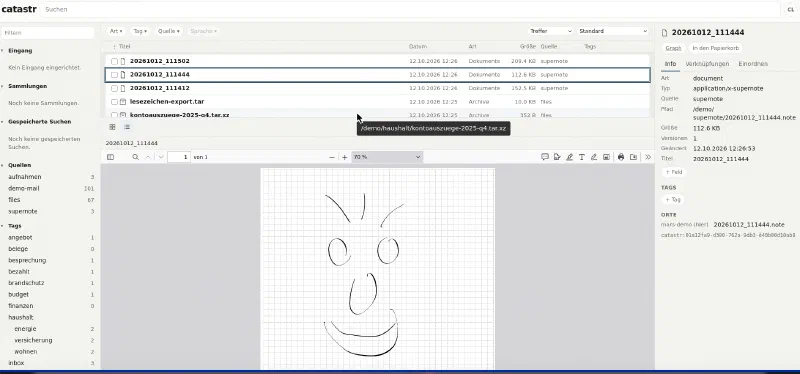Click the zoom in plus icon
Viewport: 800px width, 374px height.
point(344,157)
